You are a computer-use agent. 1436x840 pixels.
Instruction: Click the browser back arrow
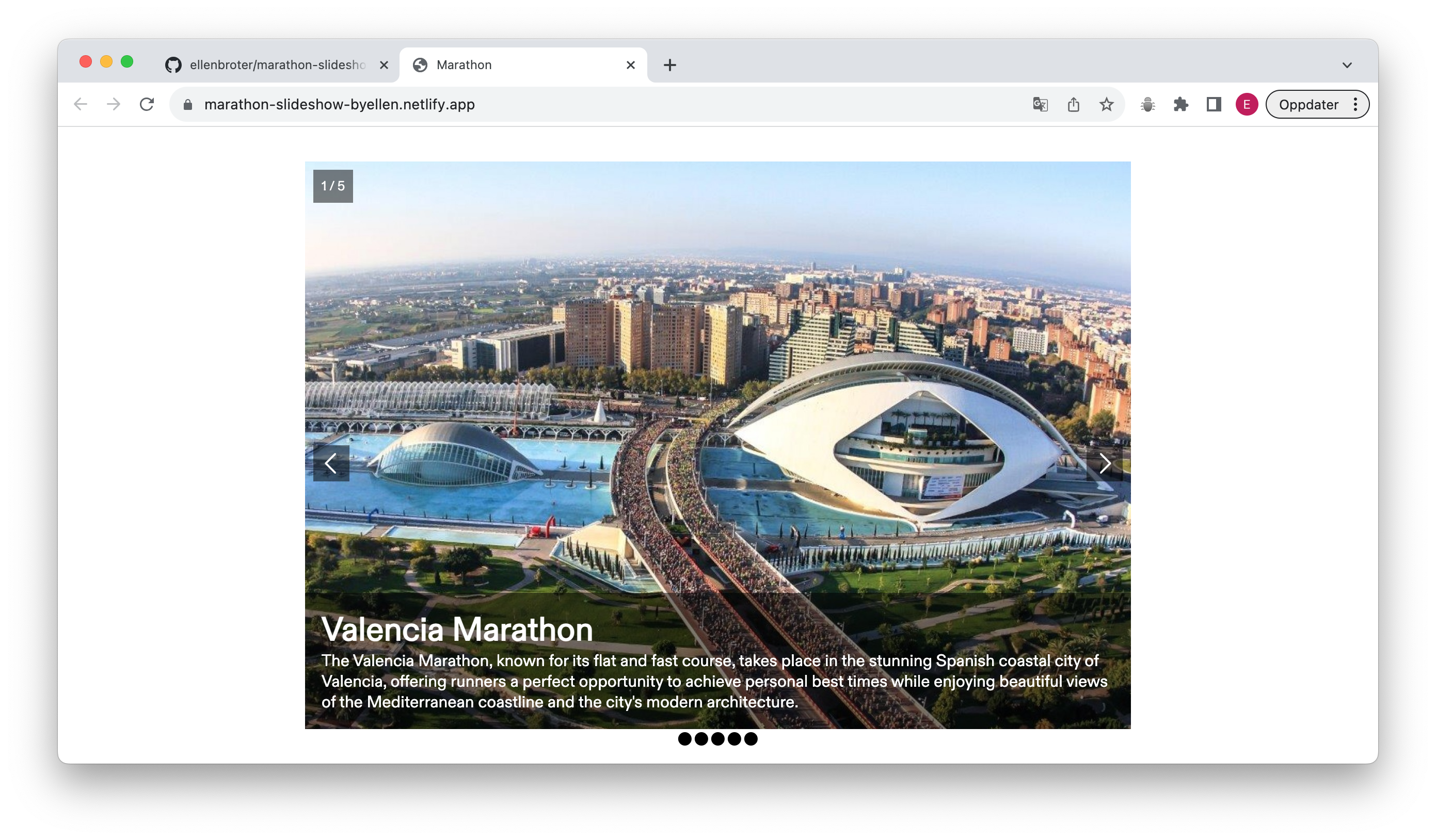(81, 104)
